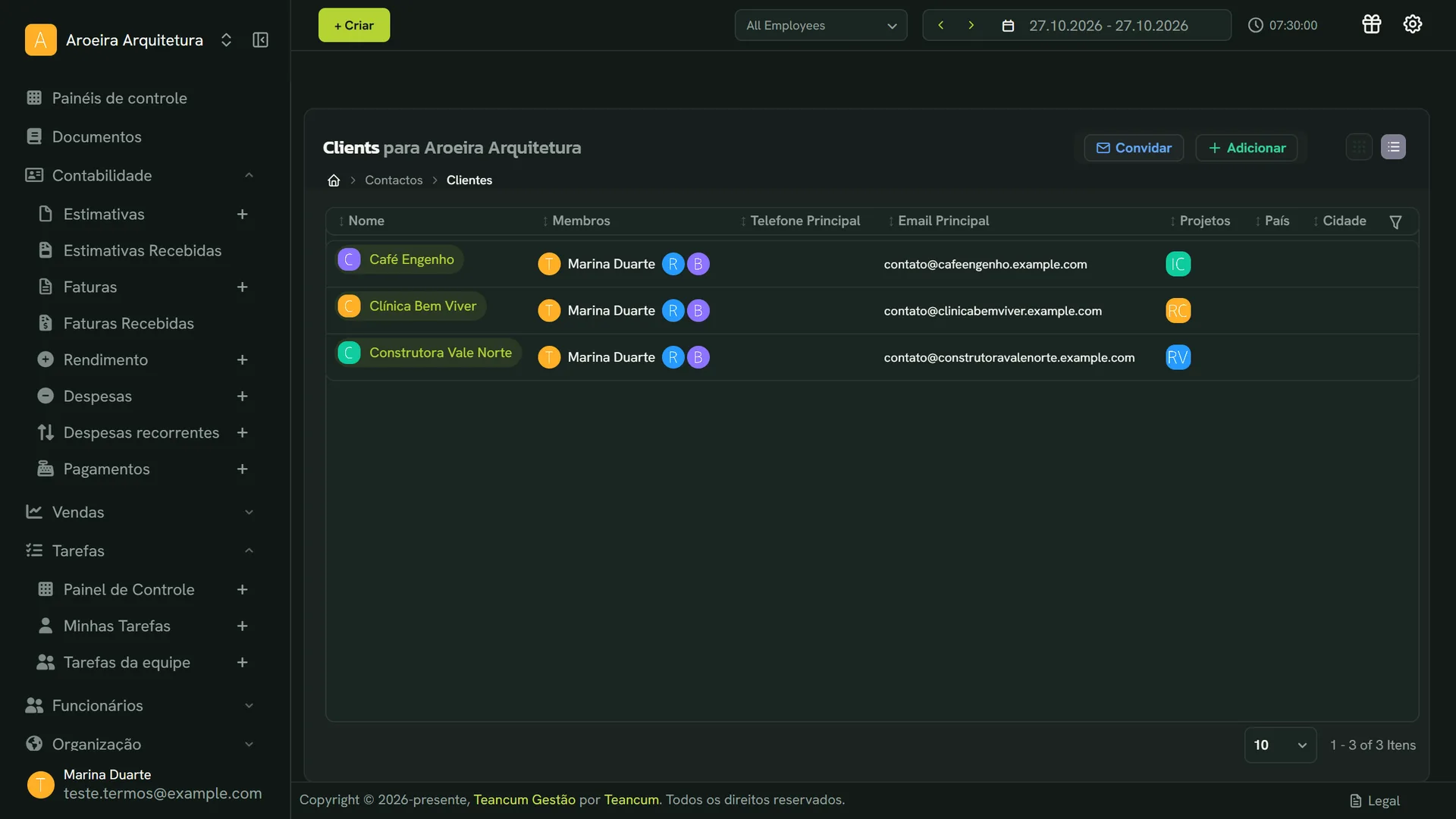Image resolution: width=1456 pixels, height=819 pixels.
Task: Click contato@clinicabemviver.example.com email
Action: click(x=993, y=311)
